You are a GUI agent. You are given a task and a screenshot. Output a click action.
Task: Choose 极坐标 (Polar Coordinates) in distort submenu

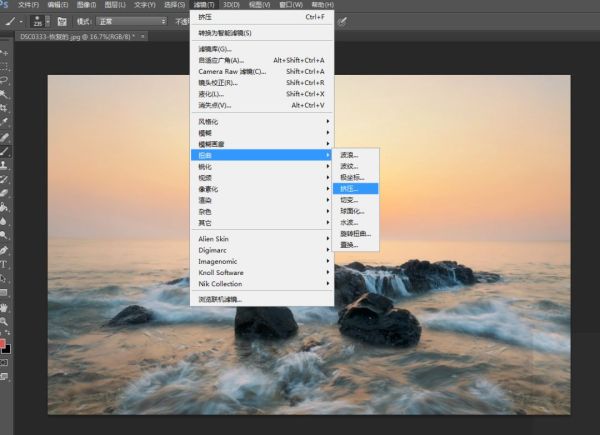[x=355, y=178]
